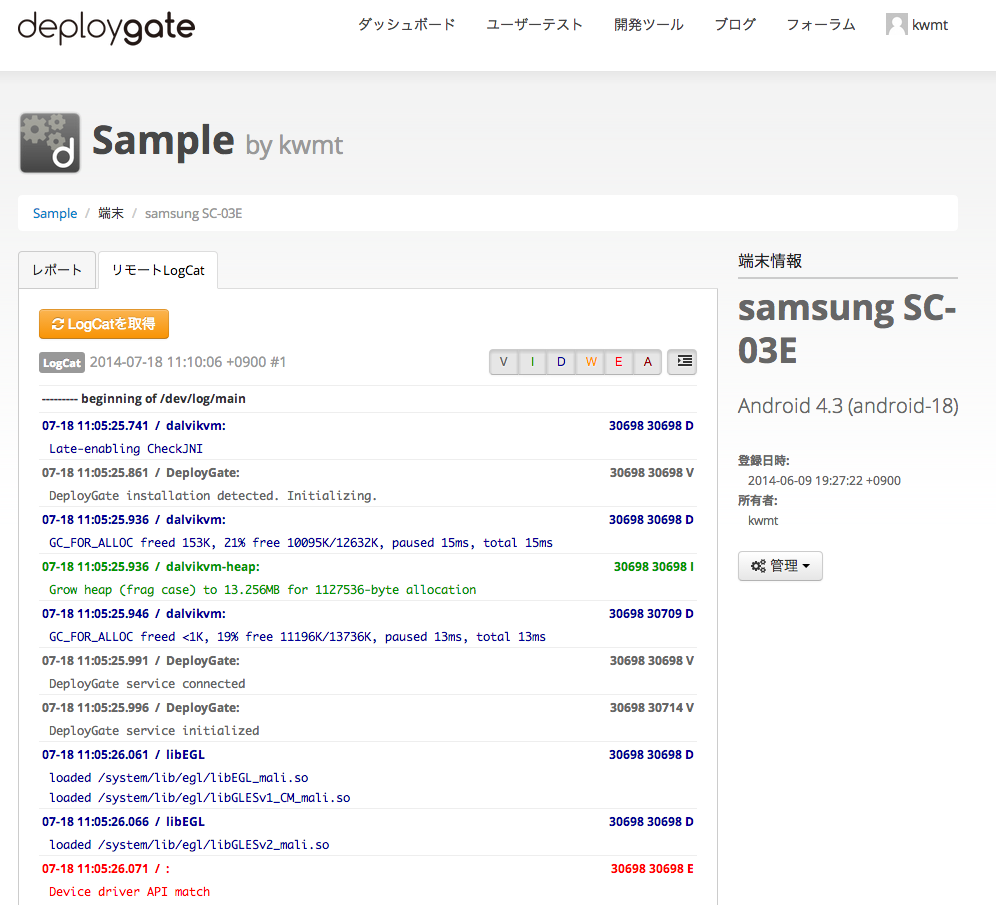Click the kwmt user avatar icon
Viewport: 996px width, 905px height.
[x=896, y=25]
